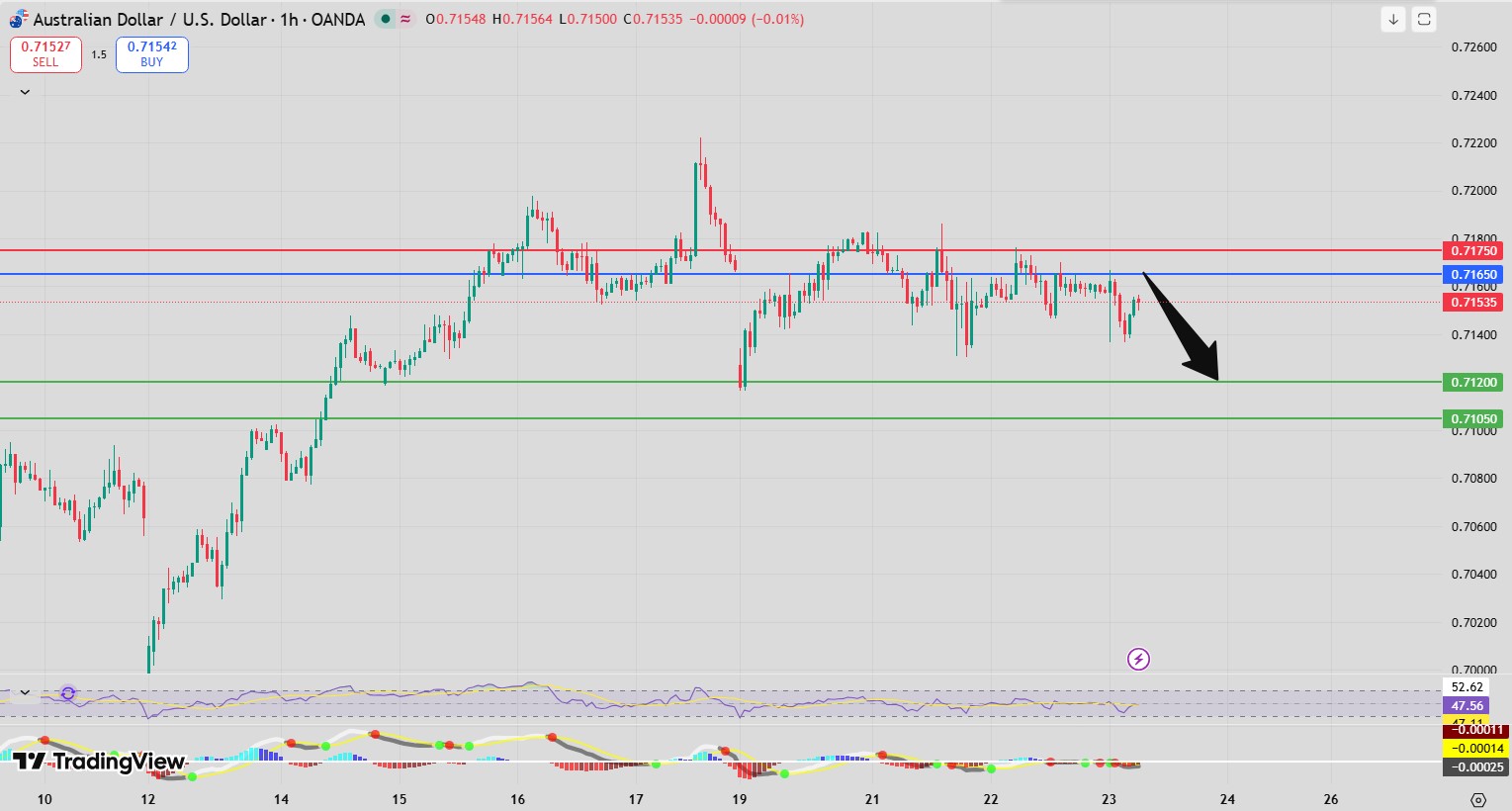Click the 47.56 RSI value label
This screenshot has width=1512, height=811.
1467,705
